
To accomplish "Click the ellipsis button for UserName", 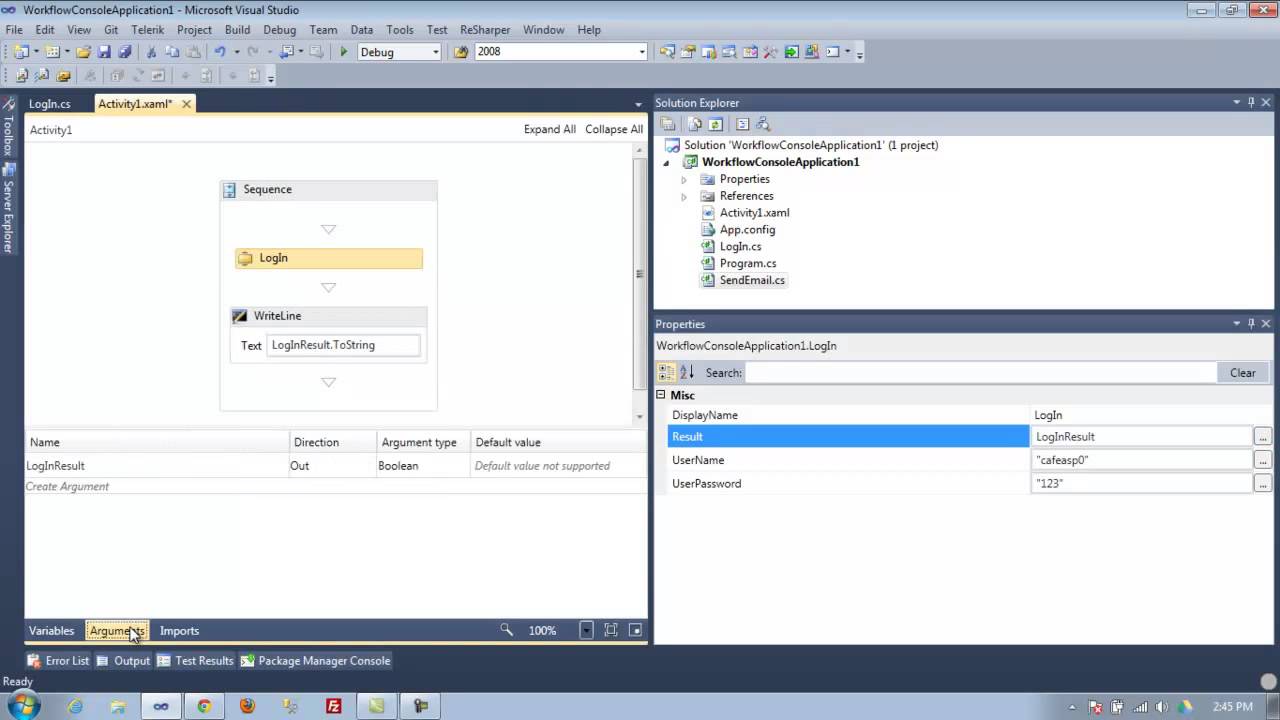I will point(1262,460).
